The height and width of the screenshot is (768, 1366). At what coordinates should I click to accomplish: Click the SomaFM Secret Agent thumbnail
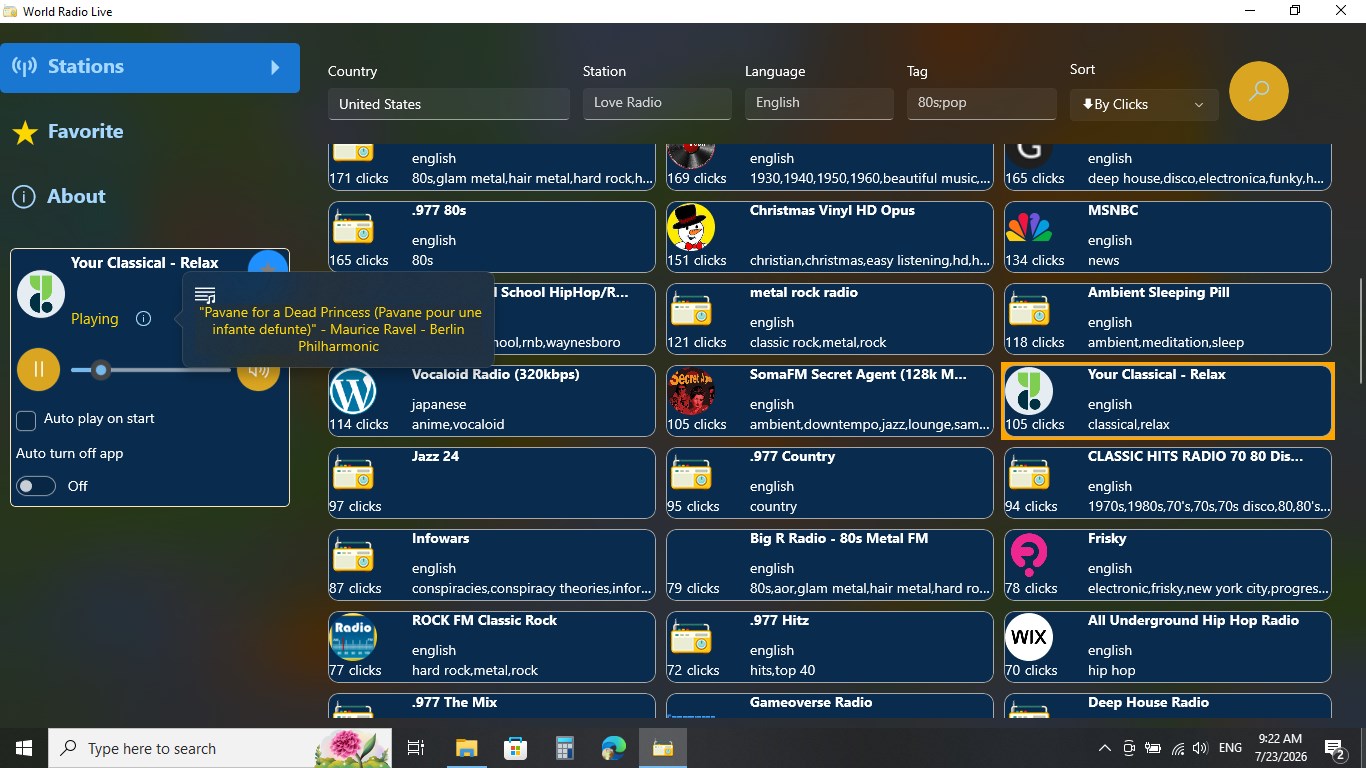click(691, 392)
